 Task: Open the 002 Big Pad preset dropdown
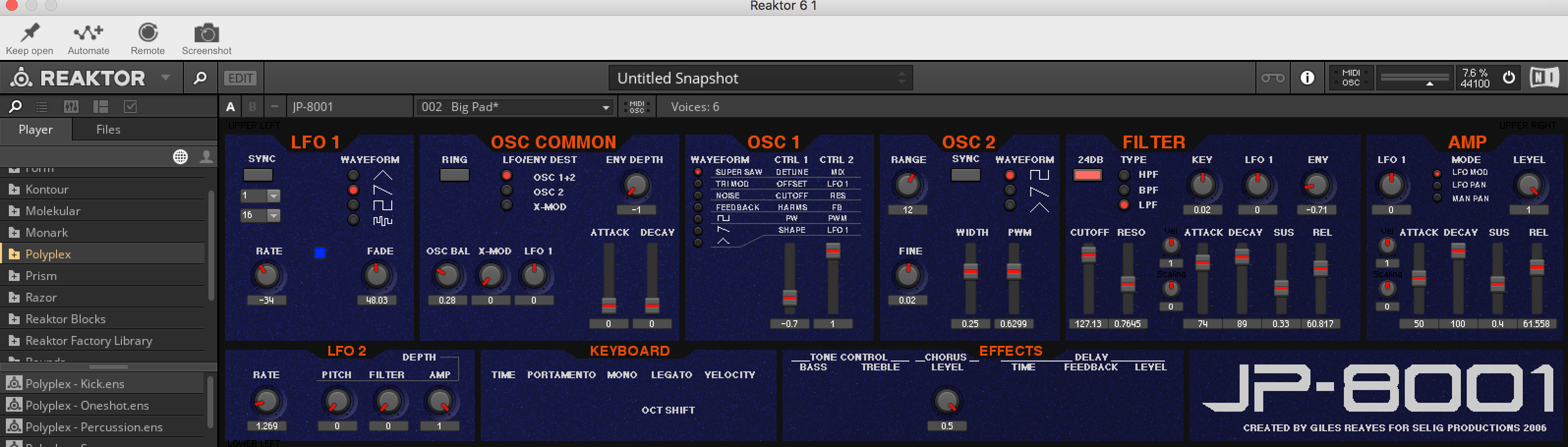point(515,107)
